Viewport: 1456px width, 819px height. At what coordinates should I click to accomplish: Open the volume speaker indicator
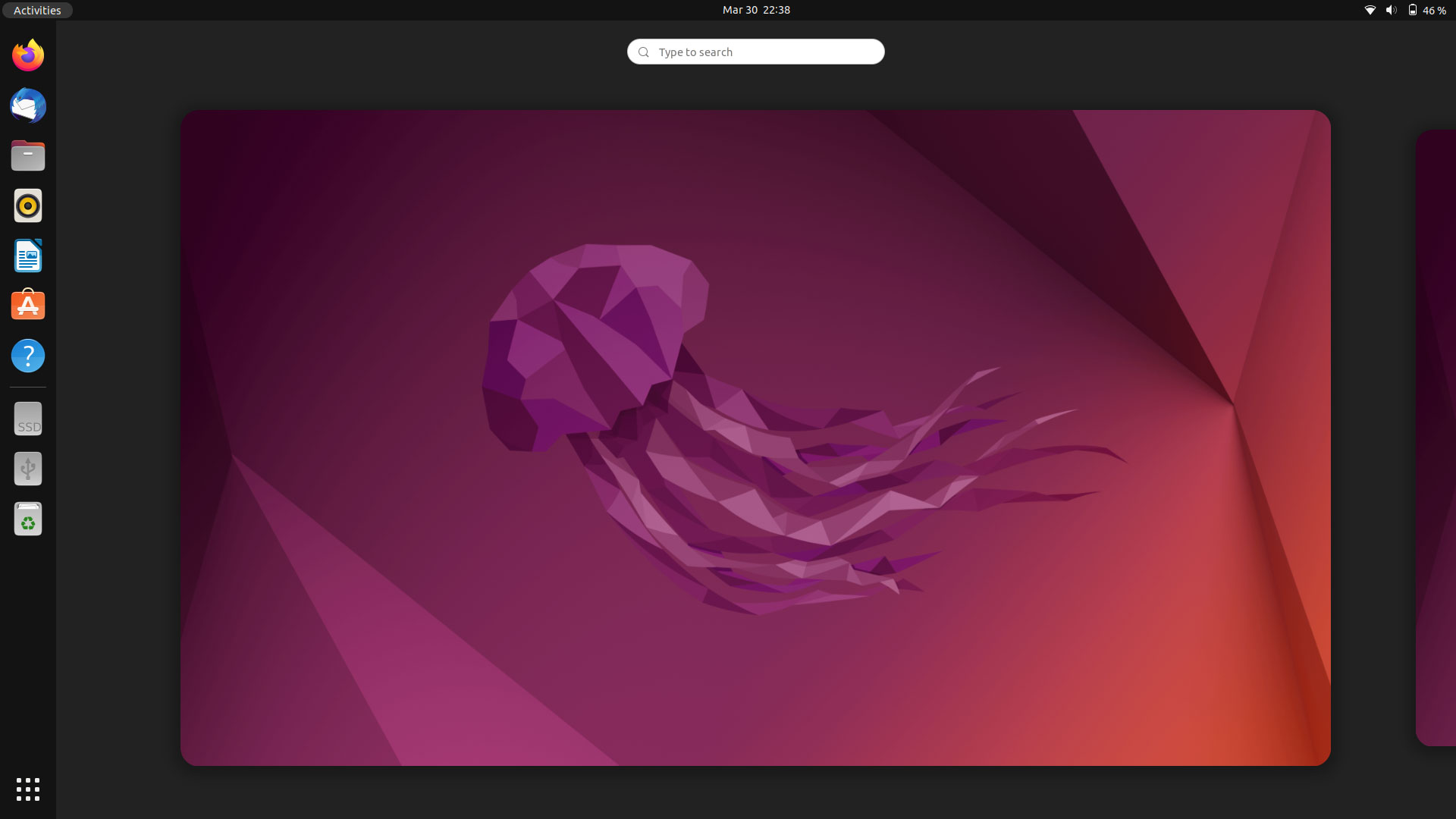[1391, 10]
